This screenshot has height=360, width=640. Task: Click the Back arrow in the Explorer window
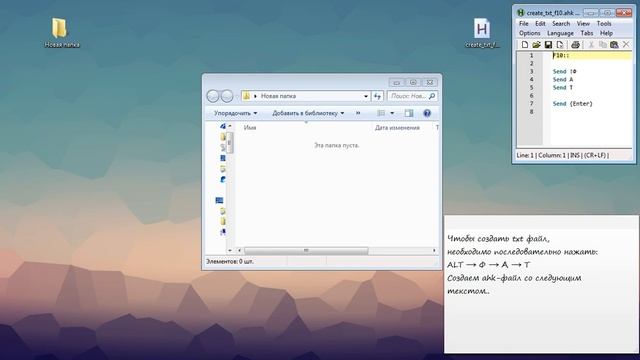click(213, 96)
